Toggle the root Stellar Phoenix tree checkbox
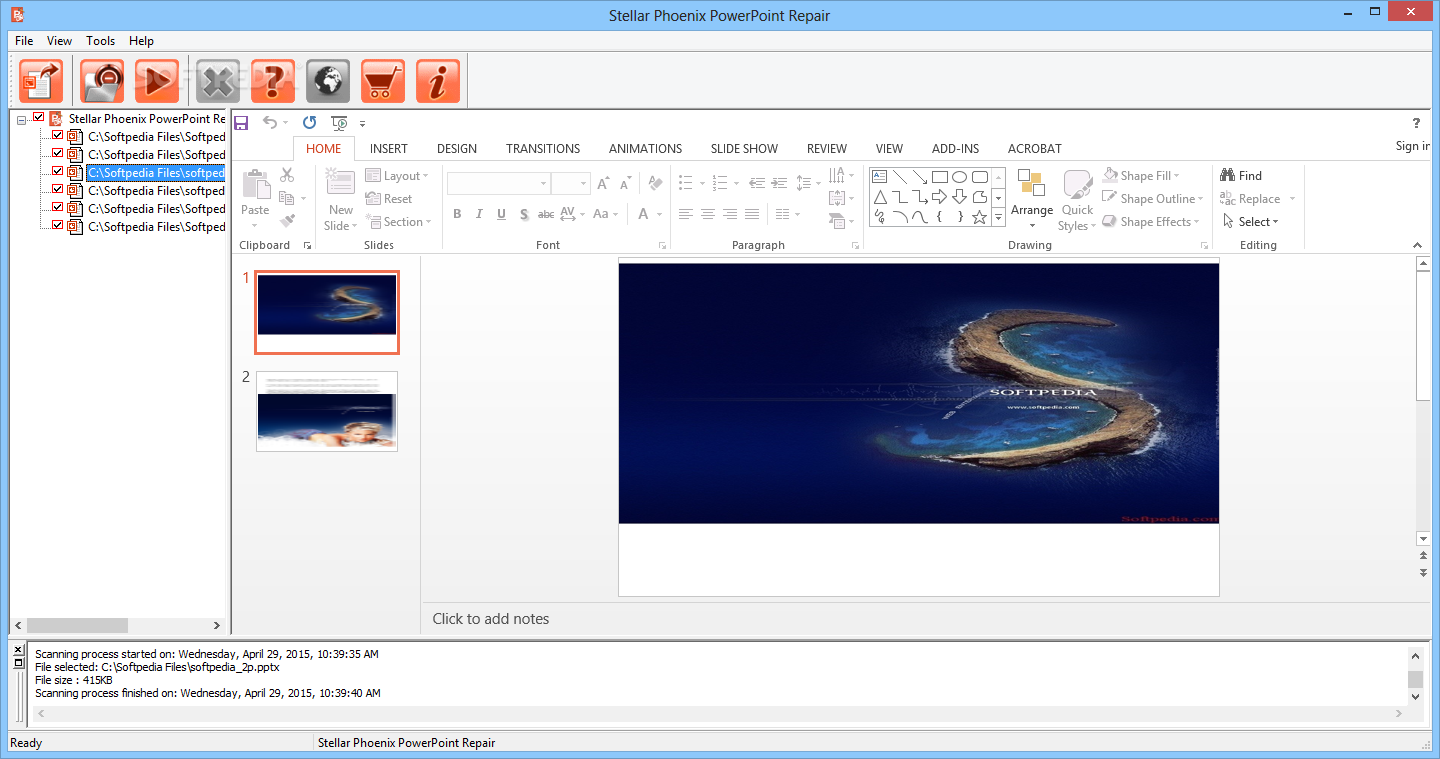Viewport: 1440px width, 759px height. [39, 118]
